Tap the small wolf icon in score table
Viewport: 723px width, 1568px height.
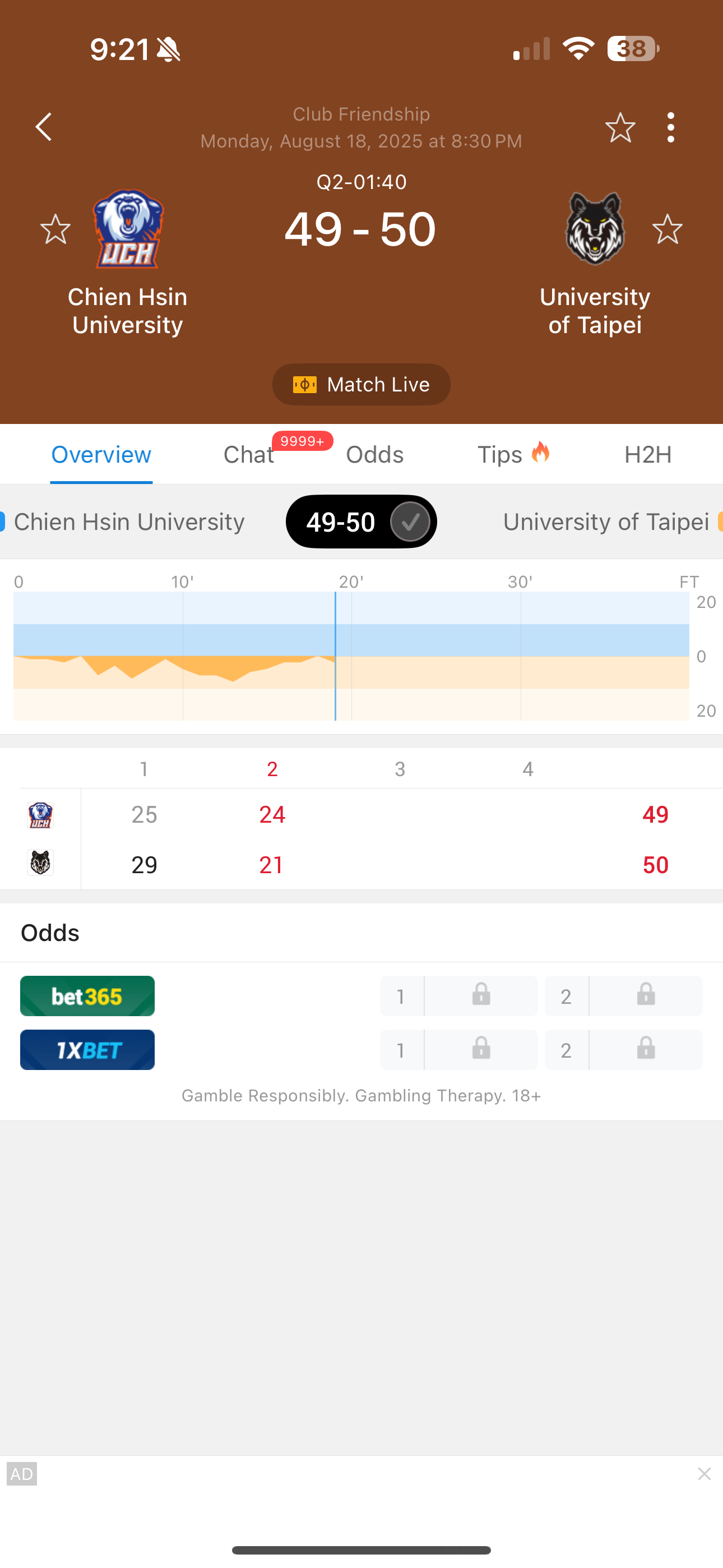(x=41, y=863)
